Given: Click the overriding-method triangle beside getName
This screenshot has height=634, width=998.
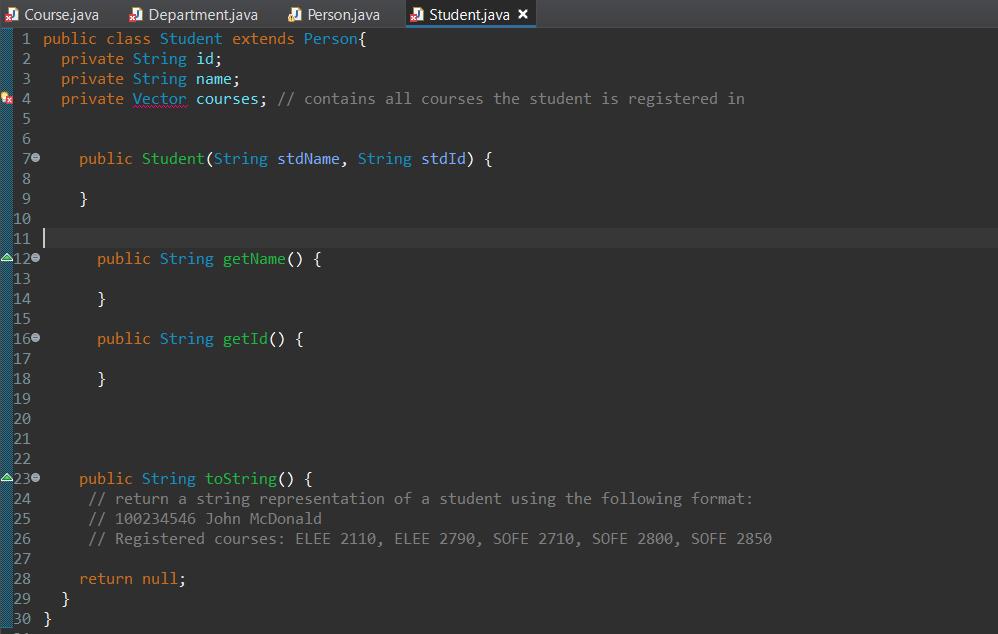Looking at the screenshot, I should pyautogui.click(x=6, y=258).
